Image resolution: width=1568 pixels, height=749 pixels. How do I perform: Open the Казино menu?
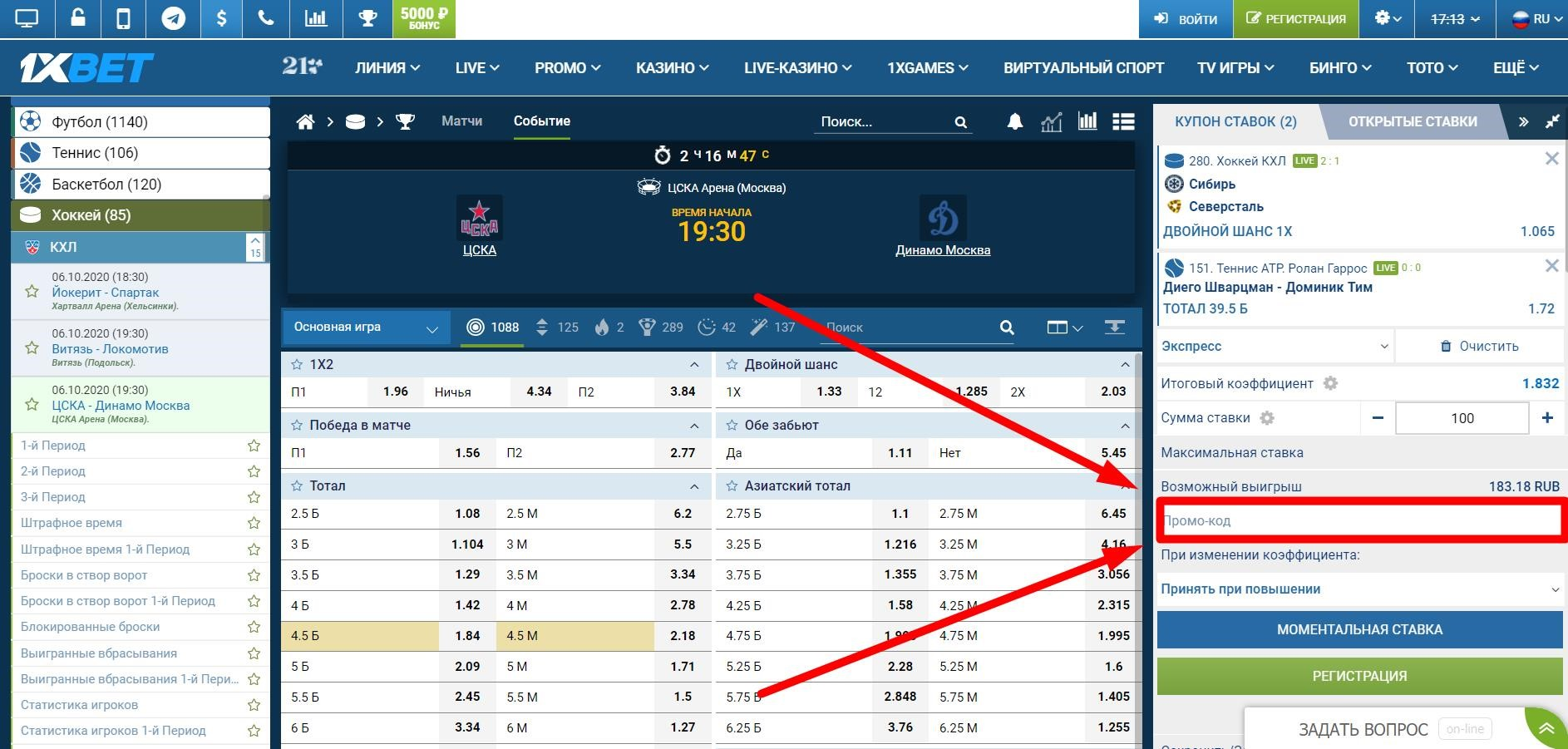click(x=673, y=68)
